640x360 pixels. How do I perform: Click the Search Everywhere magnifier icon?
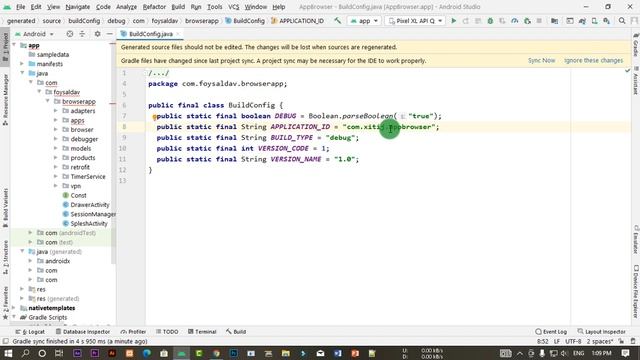[x=622, y=20]
